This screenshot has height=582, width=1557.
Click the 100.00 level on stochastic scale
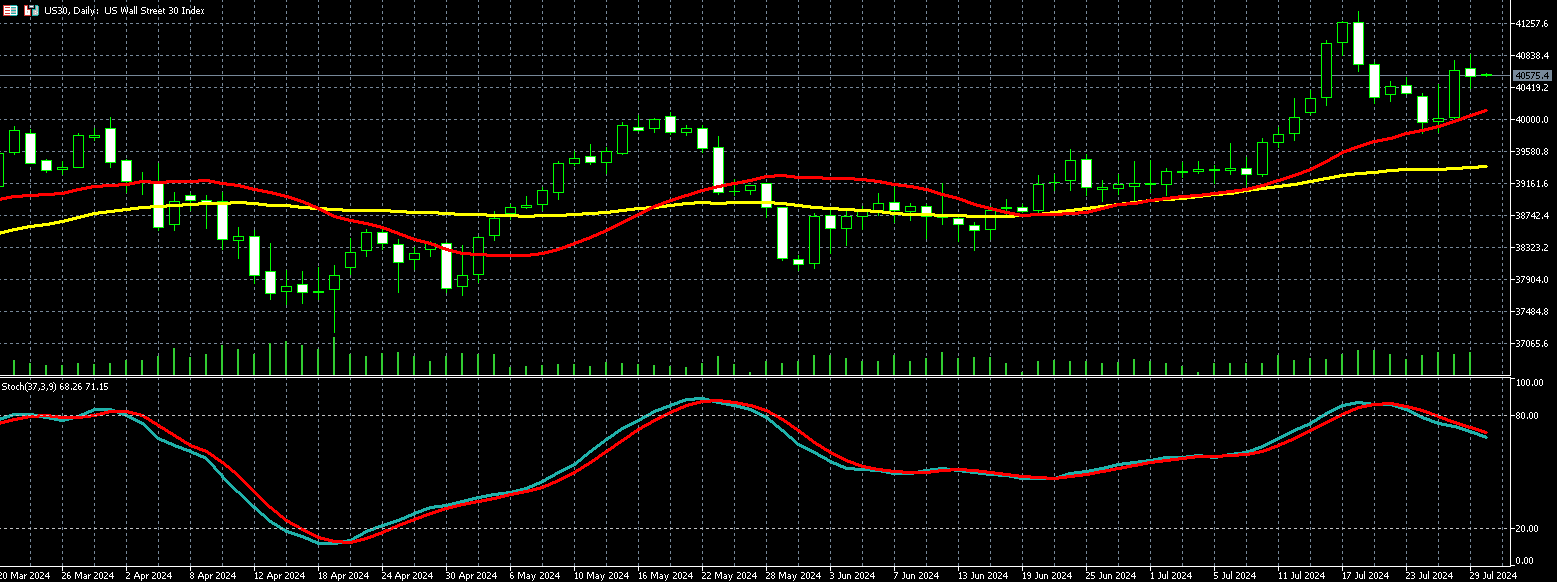pos(1528,384)
